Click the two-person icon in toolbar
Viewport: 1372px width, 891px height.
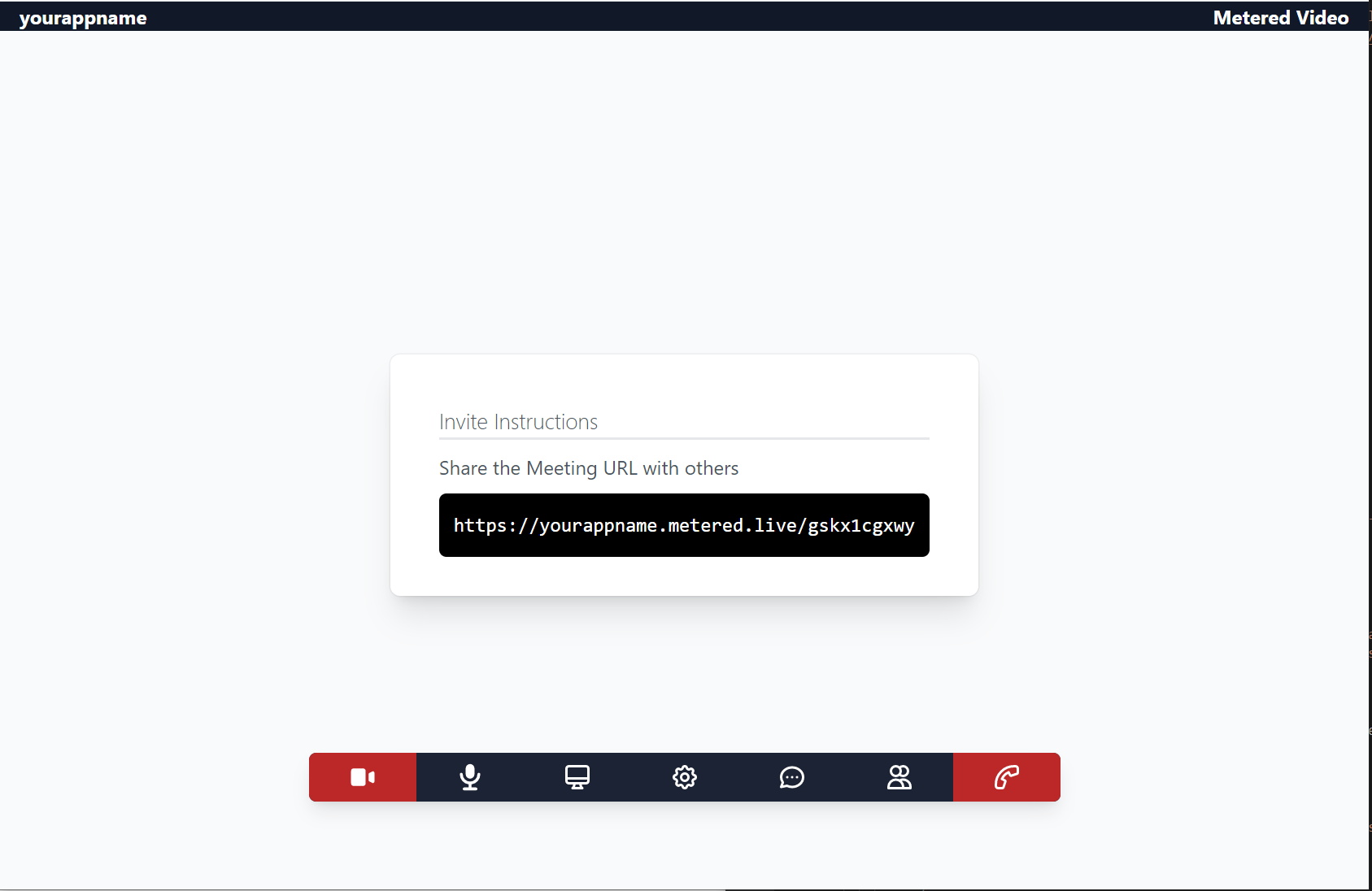coord(899,777)
